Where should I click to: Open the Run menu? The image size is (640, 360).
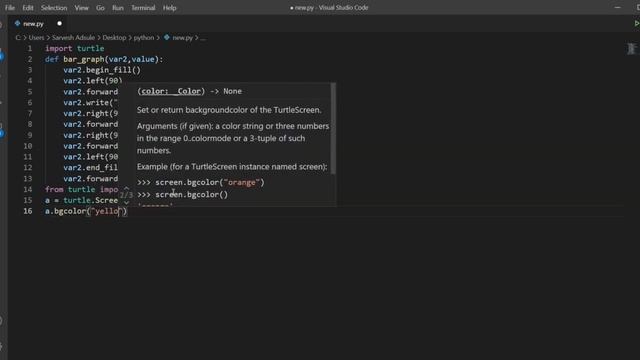tap(118, 8)
